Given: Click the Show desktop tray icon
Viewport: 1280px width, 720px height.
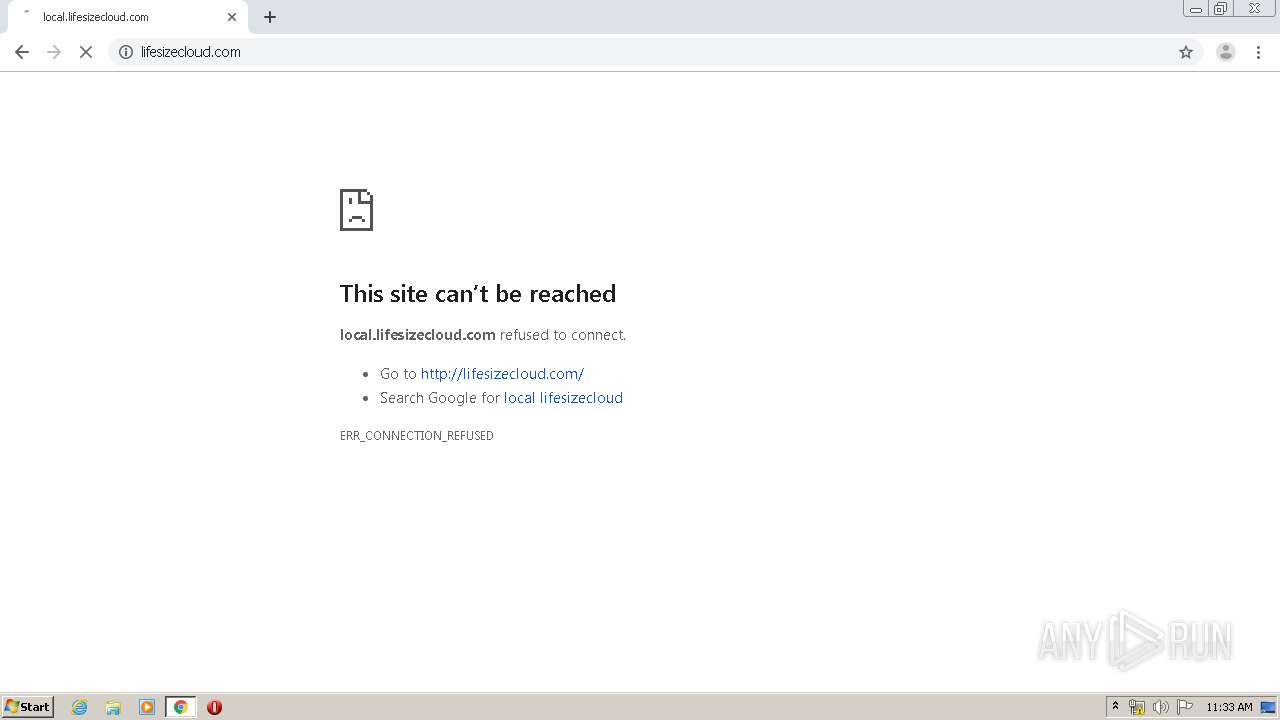Looking at the screenshot, I should [1268, 707].
